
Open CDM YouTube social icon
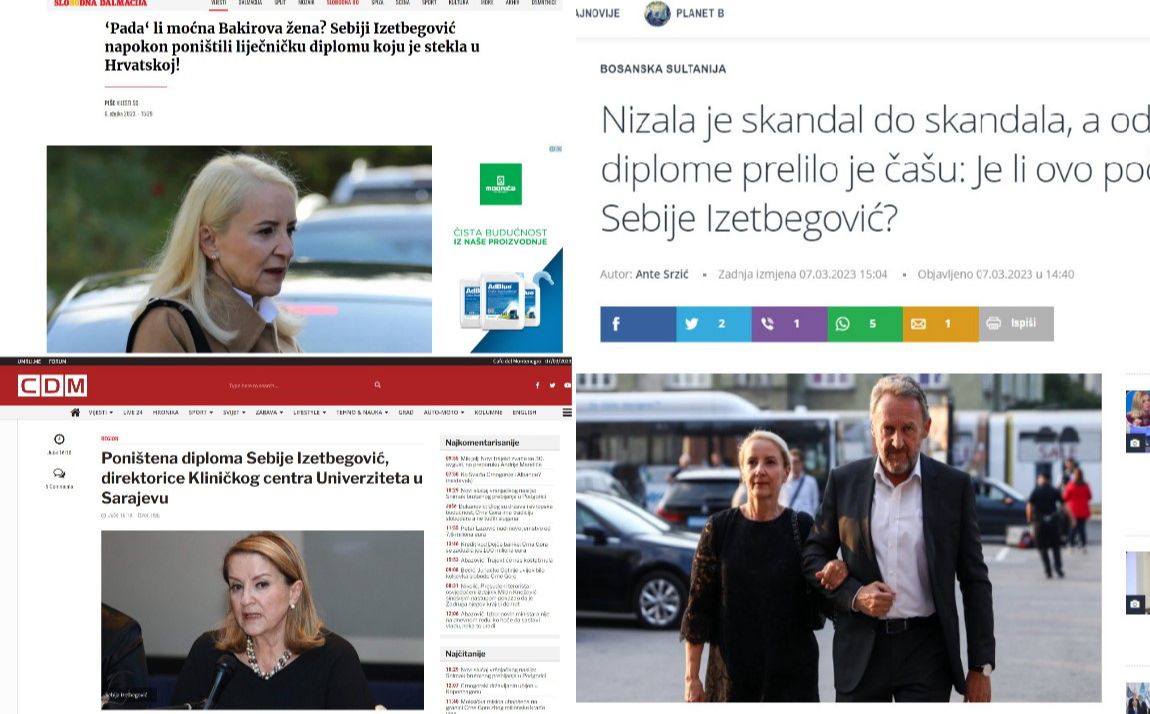pos(567,385)
